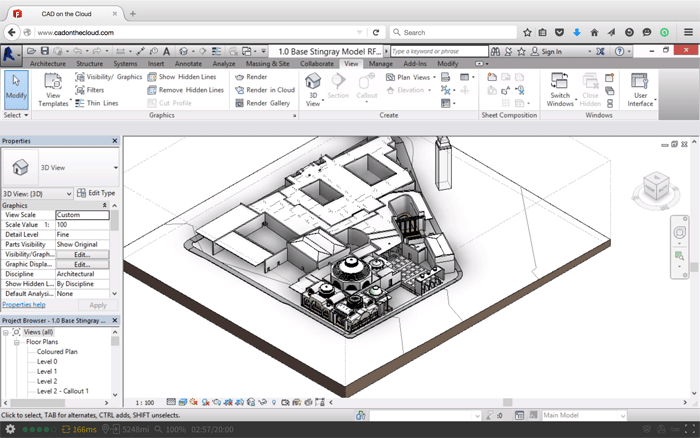700x438 pixels.
Task: Click Switch Windows
Action: [x=560, y=90]
